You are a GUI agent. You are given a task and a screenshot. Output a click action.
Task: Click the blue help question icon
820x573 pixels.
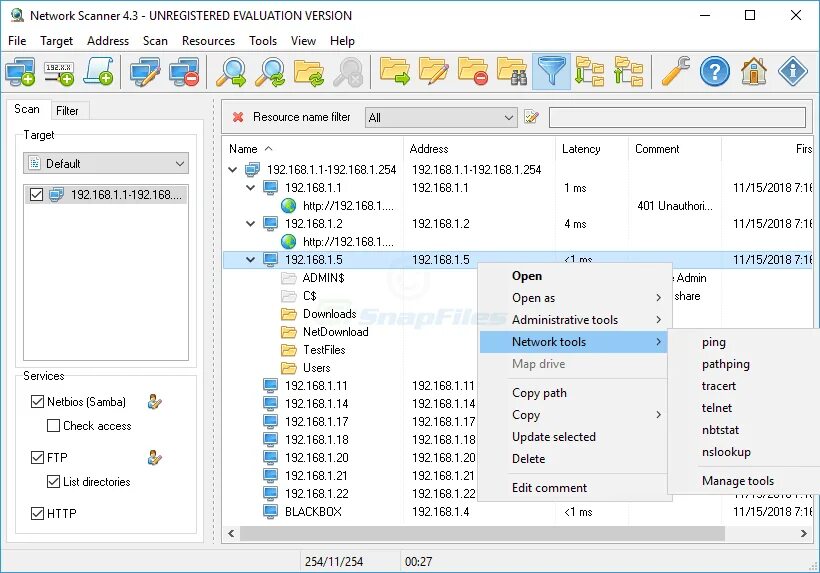click(714, 72)
